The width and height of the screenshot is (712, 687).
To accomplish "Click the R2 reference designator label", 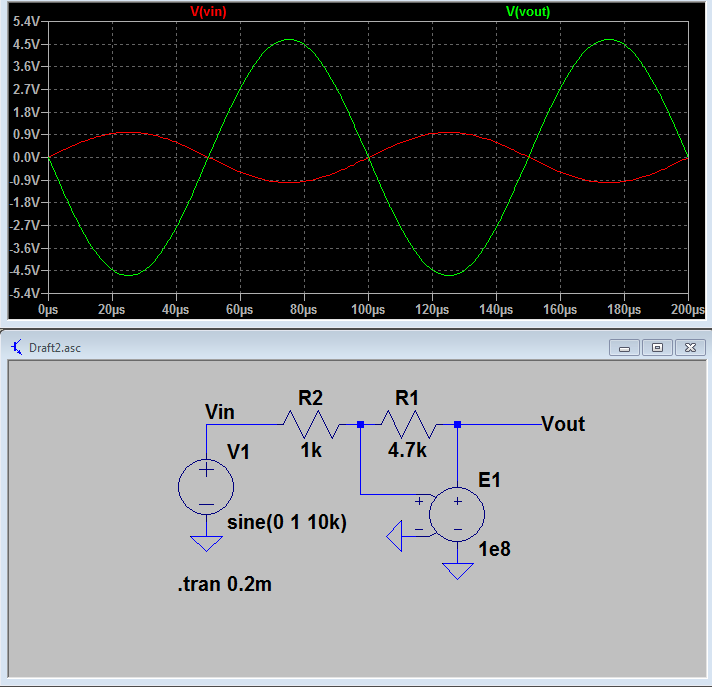I will click(x=311, y=398).
